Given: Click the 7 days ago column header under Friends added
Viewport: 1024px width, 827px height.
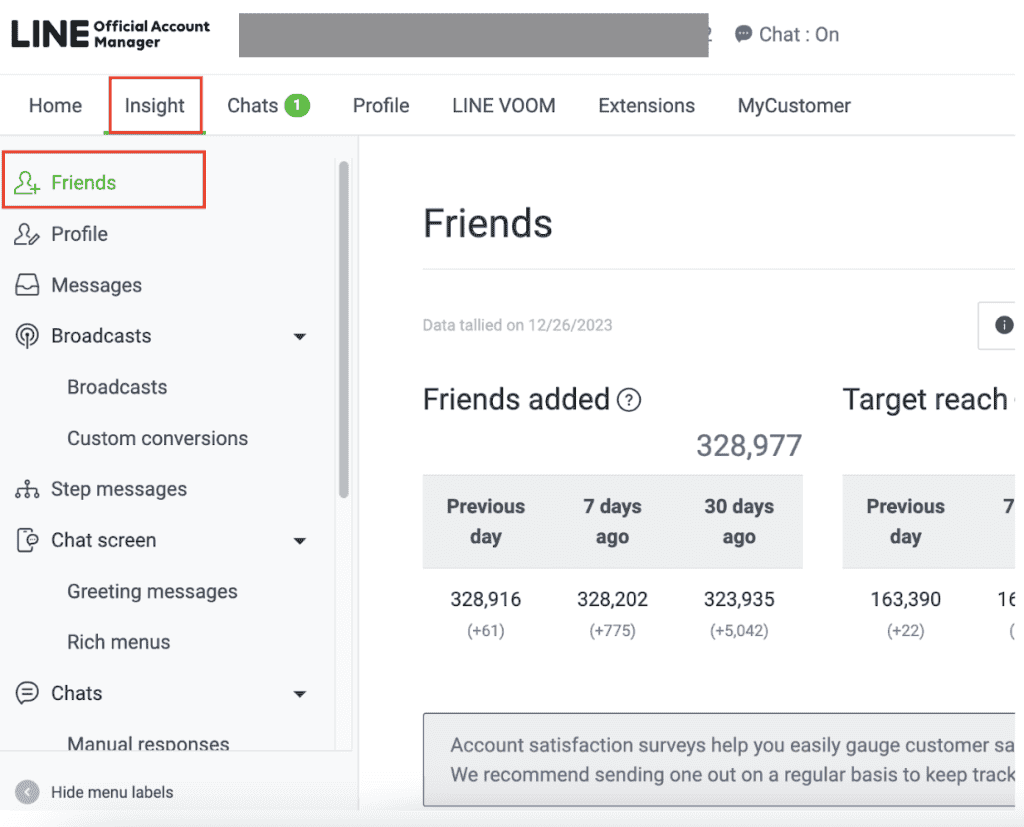Looking at the screenshot, I should point(613,521).
